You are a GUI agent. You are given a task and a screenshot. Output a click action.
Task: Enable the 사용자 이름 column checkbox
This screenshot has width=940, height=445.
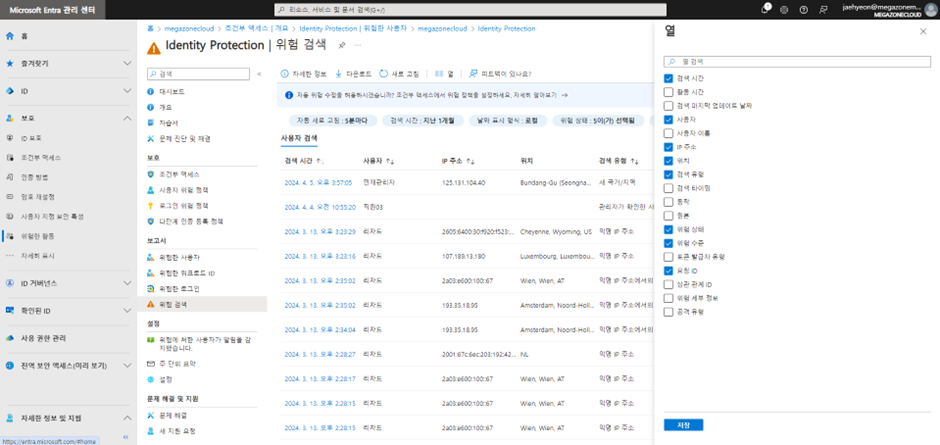pyautogui.click(x=668, y=133)
